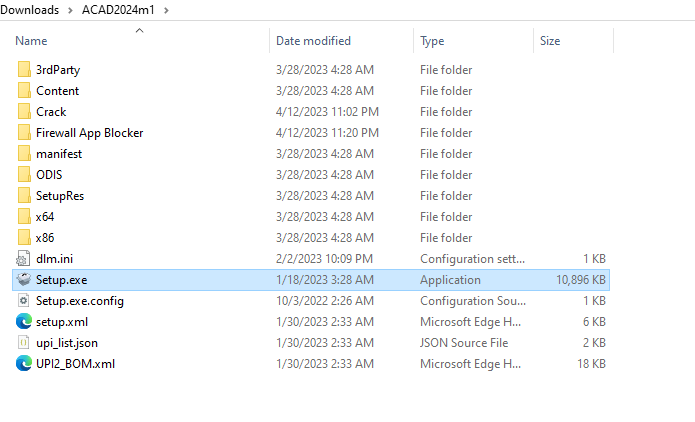Click the Content folder icon
695x422 pixels.
point(24,90)
